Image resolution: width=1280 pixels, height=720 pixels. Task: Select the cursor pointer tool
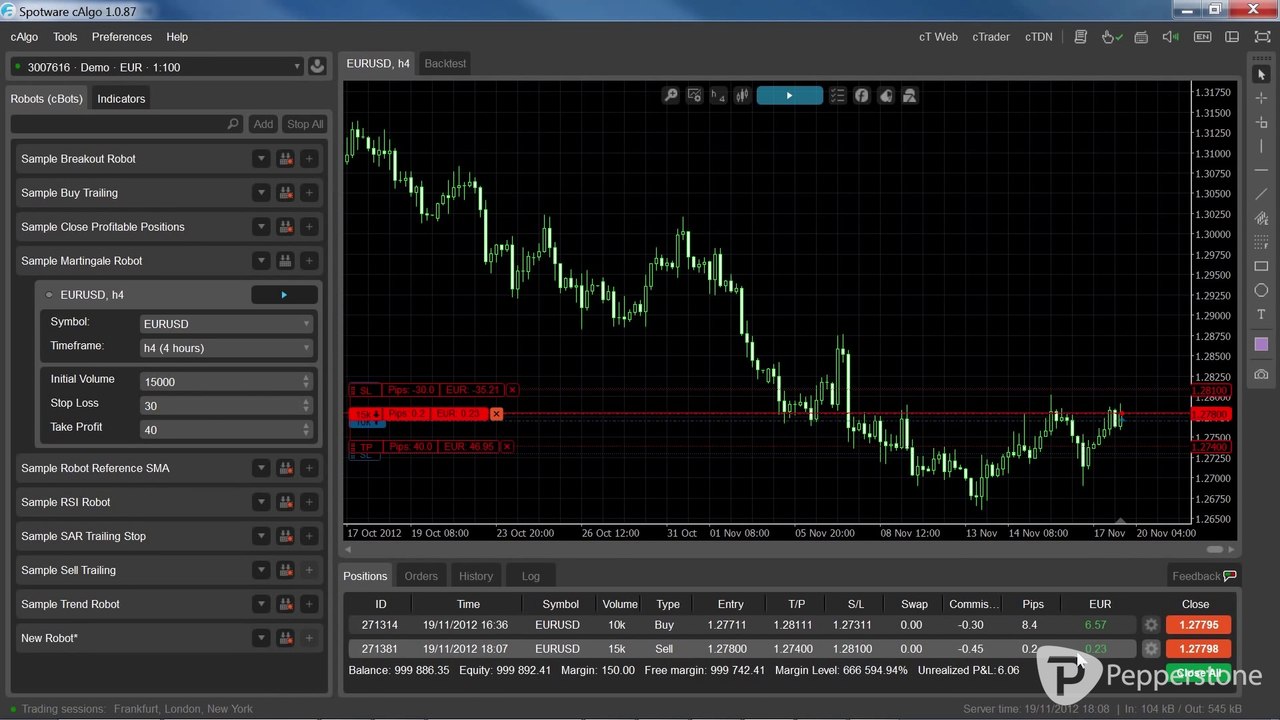click(1261, 75)
